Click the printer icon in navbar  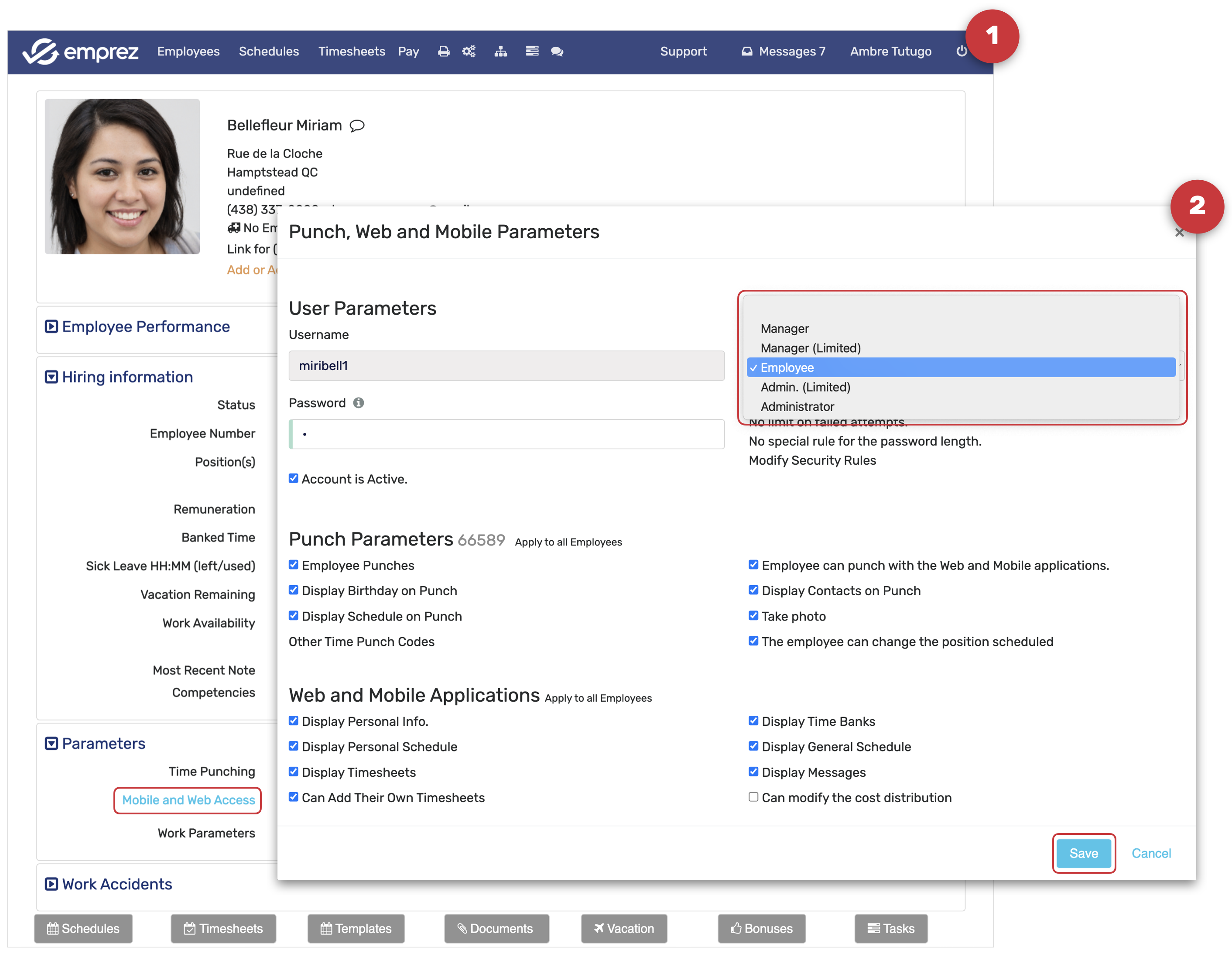click(x=443, y=51)
